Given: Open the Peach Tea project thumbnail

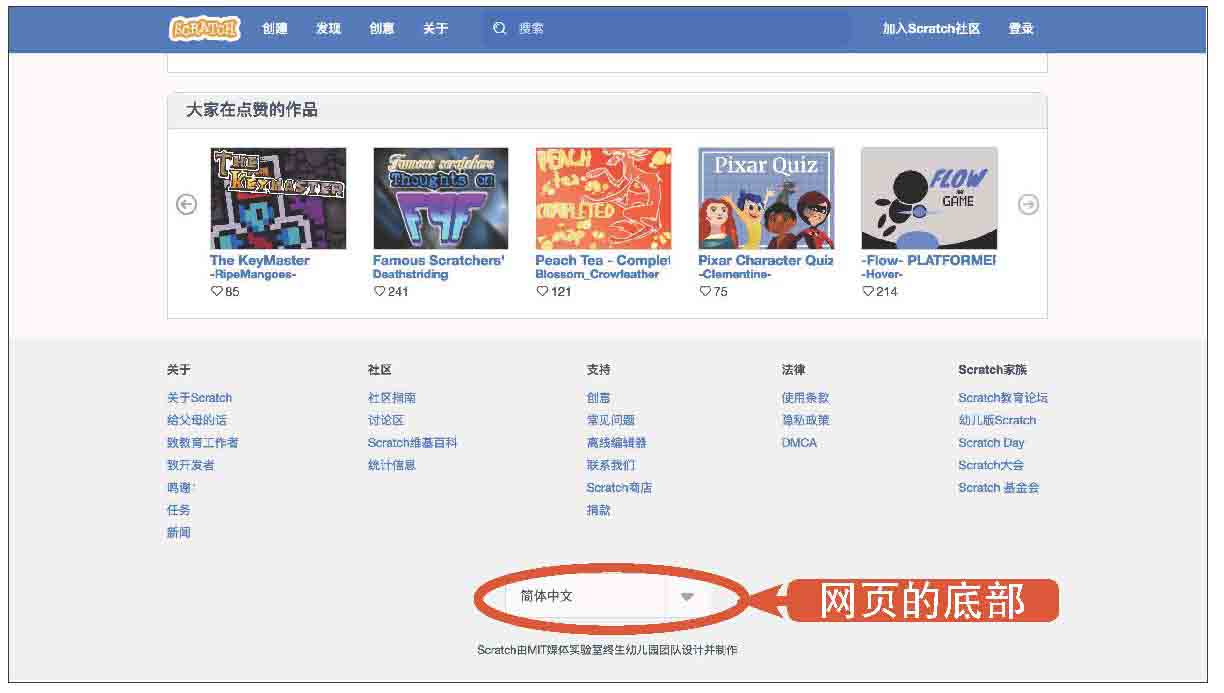Looking at the screenshot, I should click(x=603, y=198).
